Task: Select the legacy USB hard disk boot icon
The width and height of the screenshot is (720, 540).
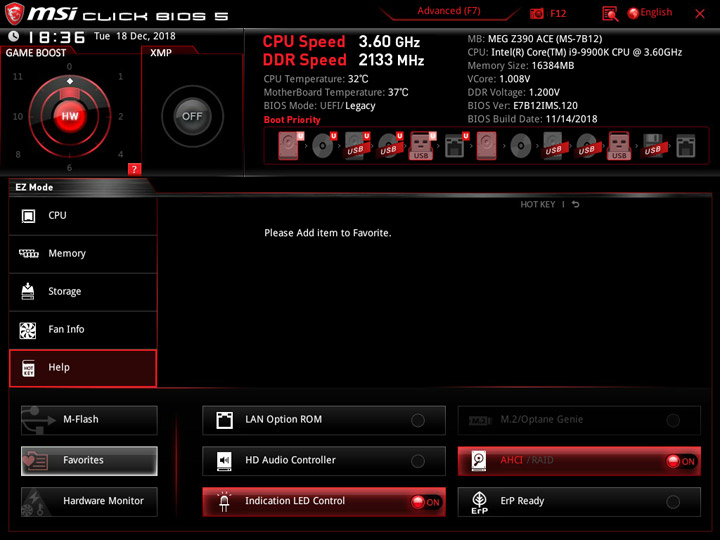Action: click(x=553, y=146)
